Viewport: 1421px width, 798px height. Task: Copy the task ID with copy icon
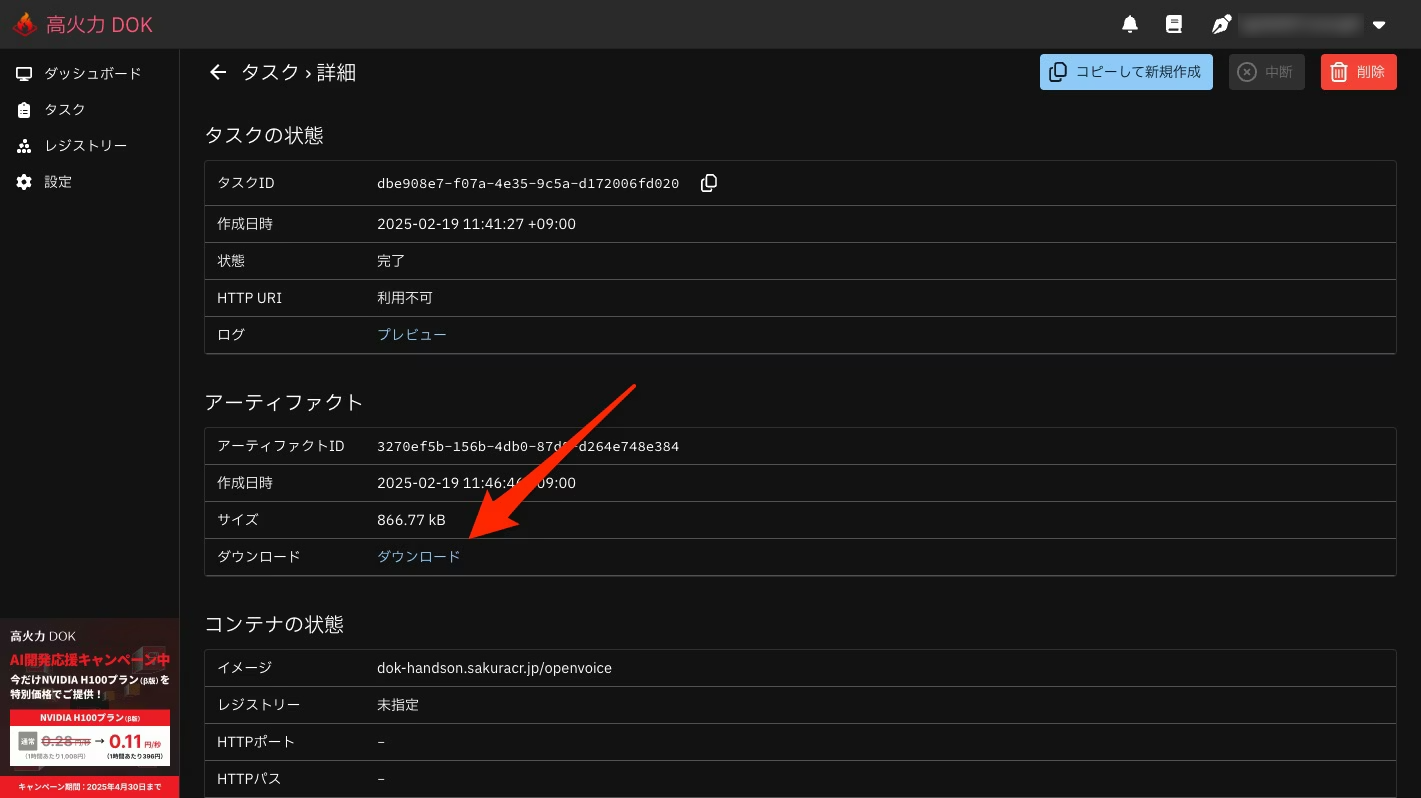708,183
